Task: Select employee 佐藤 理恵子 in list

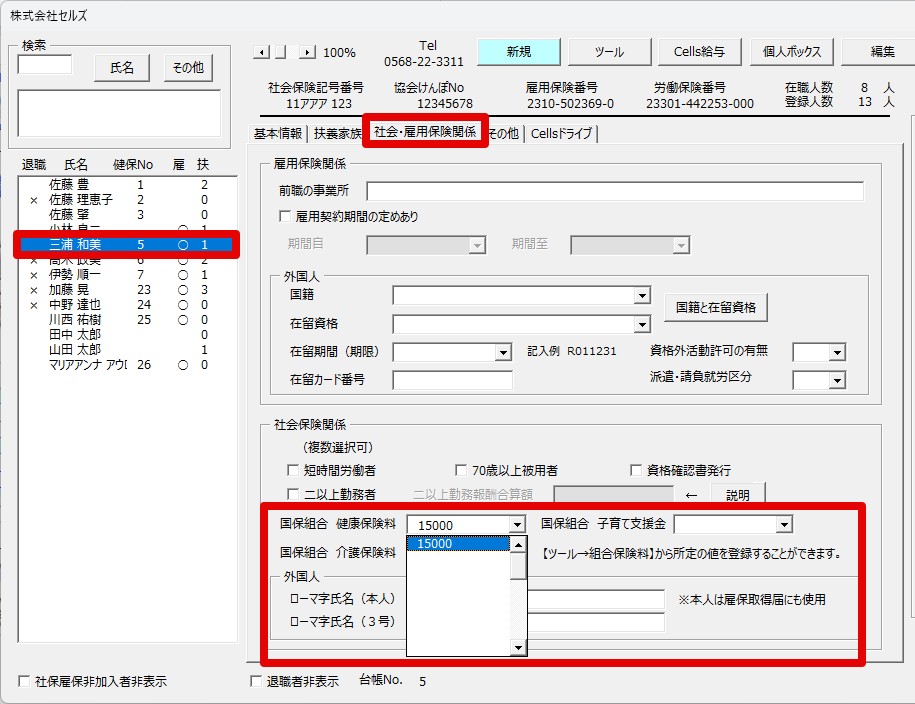Action: (128, 200)
